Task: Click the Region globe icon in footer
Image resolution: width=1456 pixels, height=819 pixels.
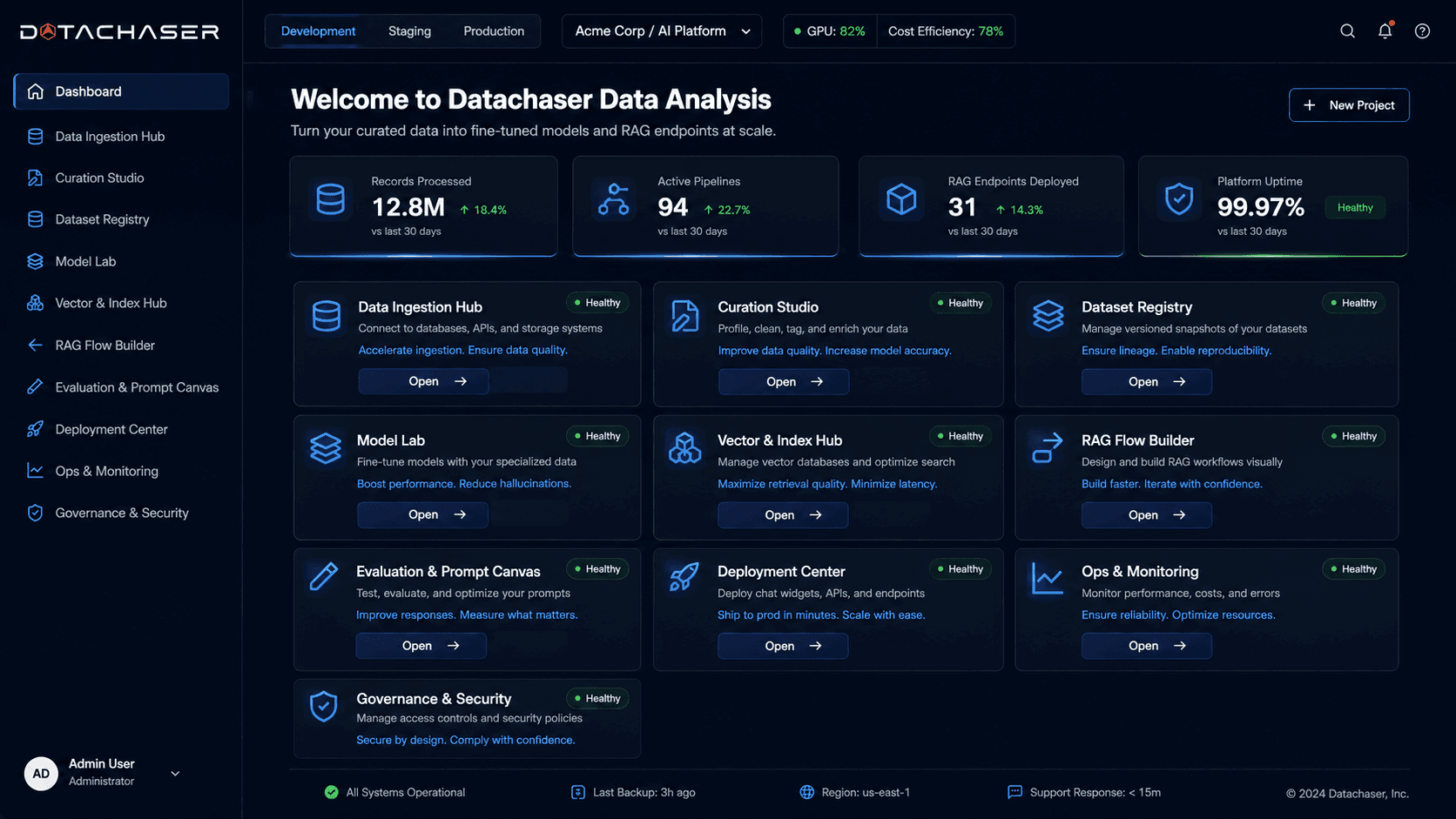Action: 807,792
